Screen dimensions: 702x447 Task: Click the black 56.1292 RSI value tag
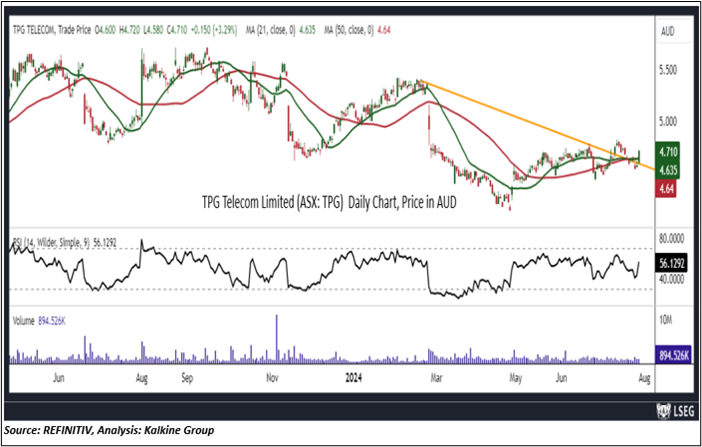point(671,264)
